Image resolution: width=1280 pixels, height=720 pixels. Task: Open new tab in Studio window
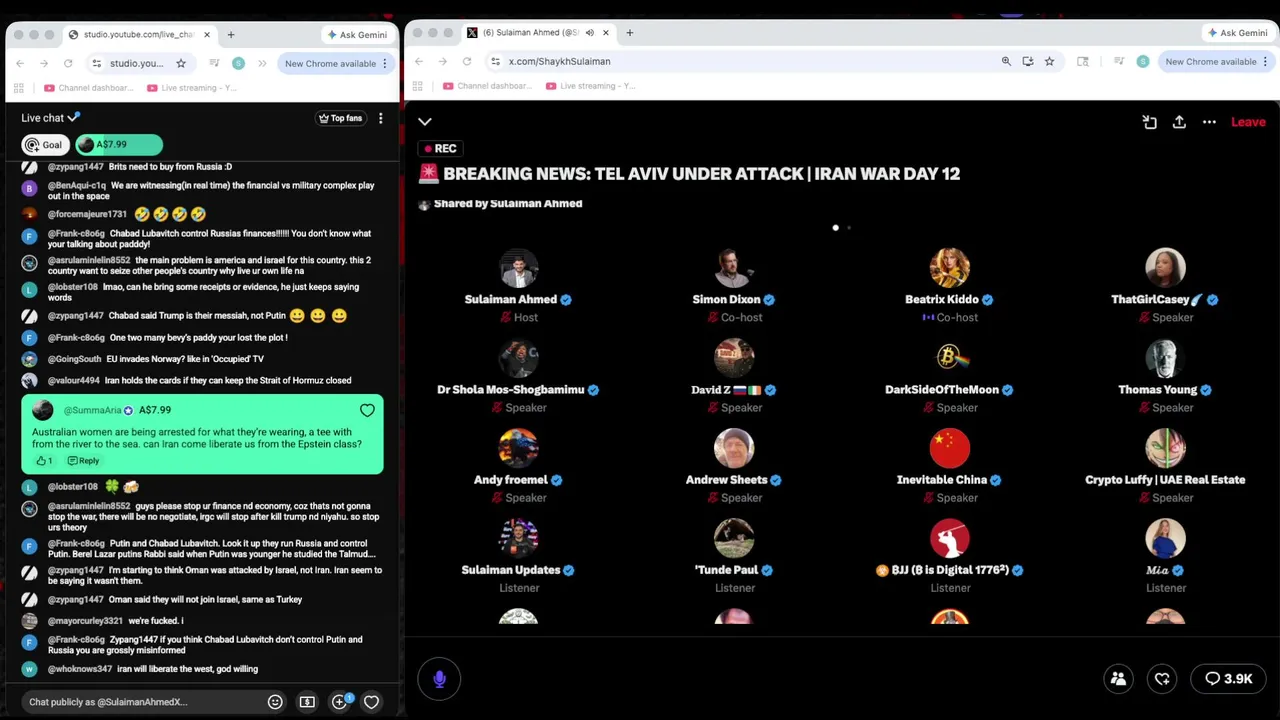click(231, 34)
